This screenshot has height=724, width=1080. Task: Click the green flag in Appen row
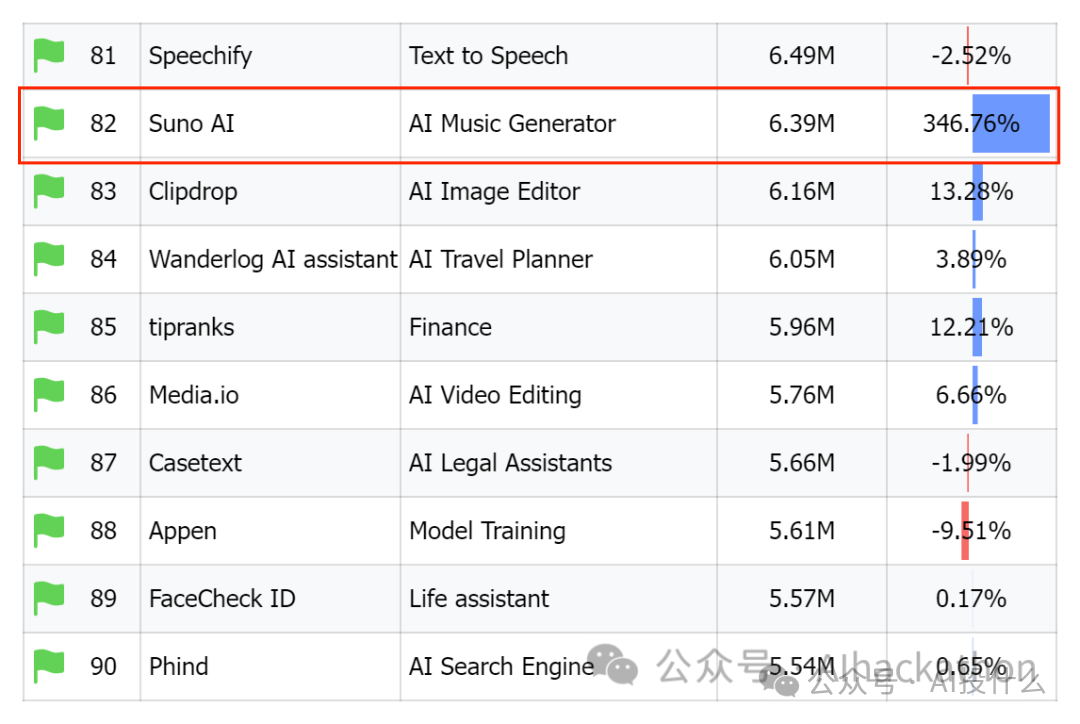pos(49,531)
